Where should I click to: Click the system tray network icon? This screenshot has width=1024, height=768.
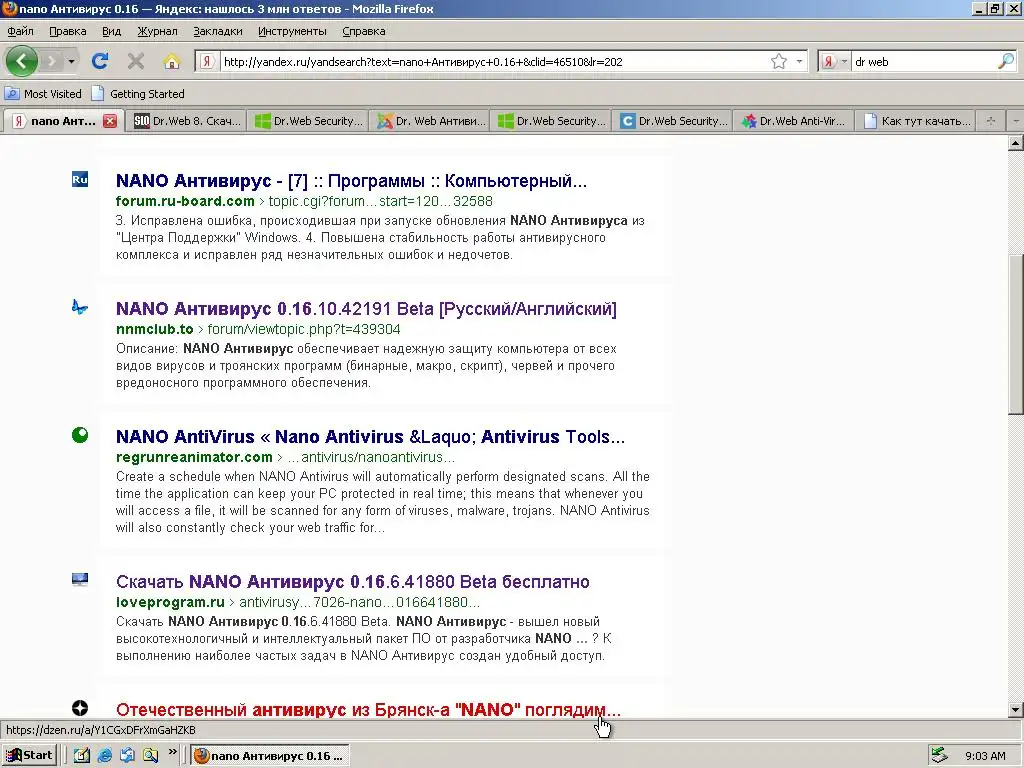coord(939,756)
